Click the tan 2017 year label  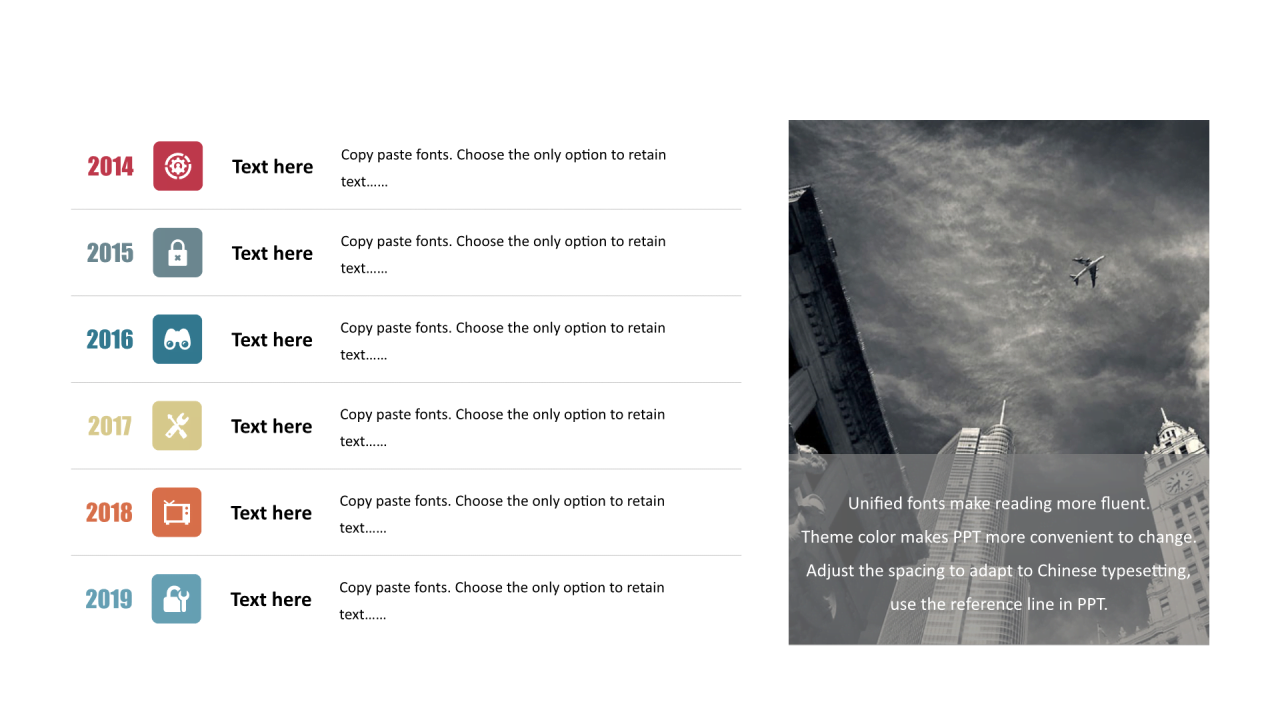pyautogui.click(x=110, y=426)
